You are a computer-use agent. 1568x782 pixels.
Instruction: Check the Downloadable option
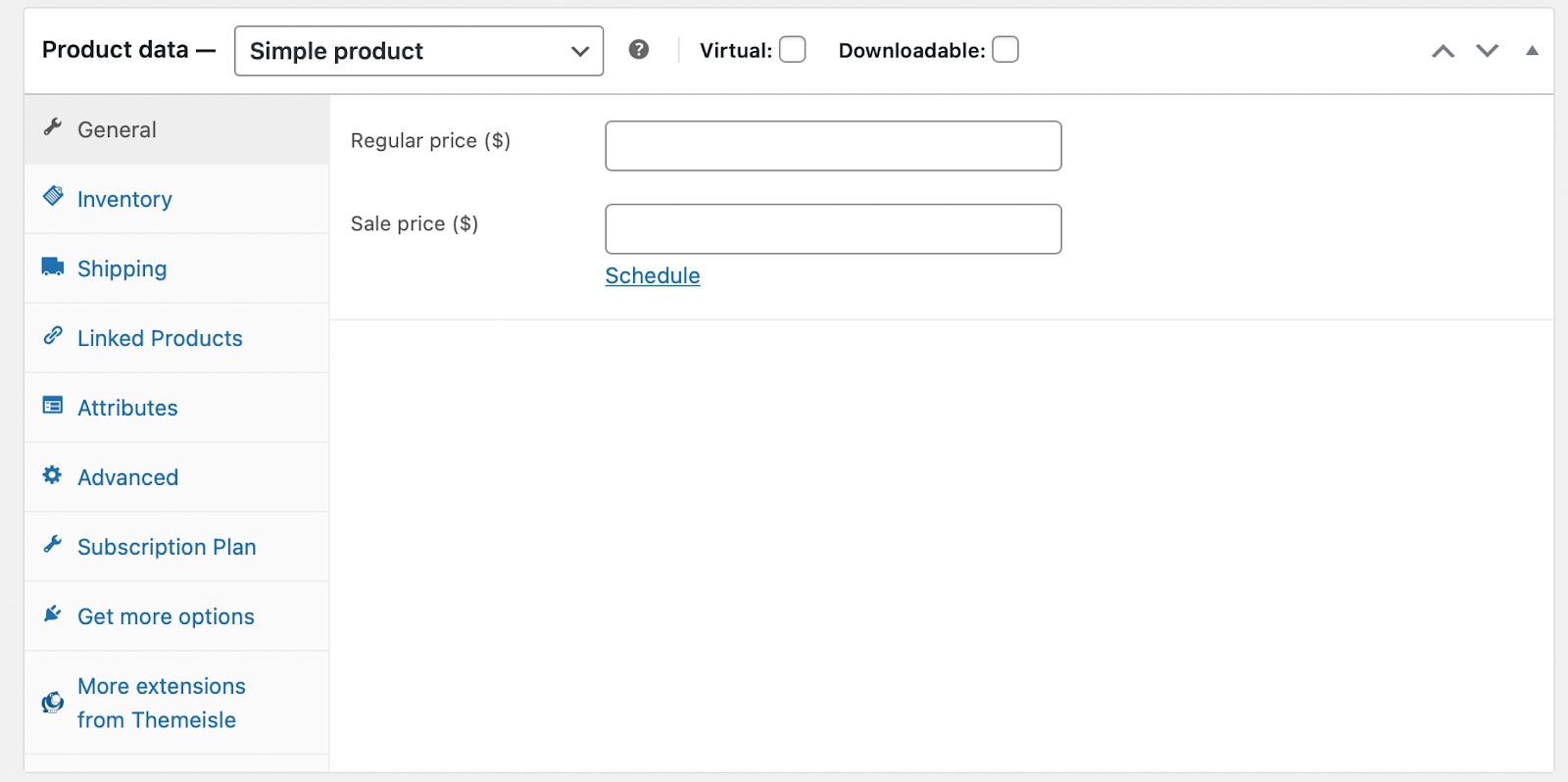coord(1004,48)
